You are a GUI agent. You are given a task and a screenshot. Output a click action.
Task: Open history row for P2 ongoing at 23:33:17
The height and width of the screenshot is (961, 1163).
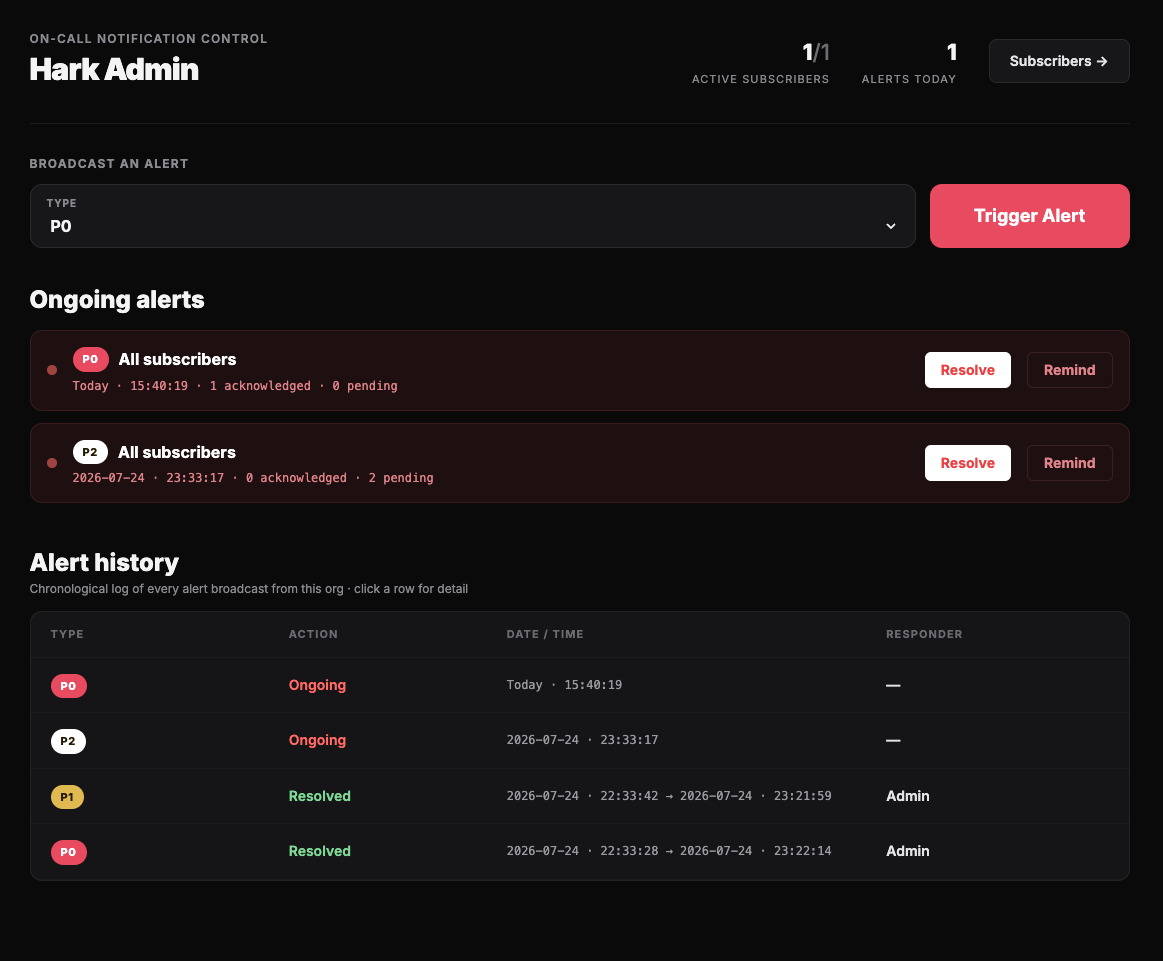click(579, 740)
